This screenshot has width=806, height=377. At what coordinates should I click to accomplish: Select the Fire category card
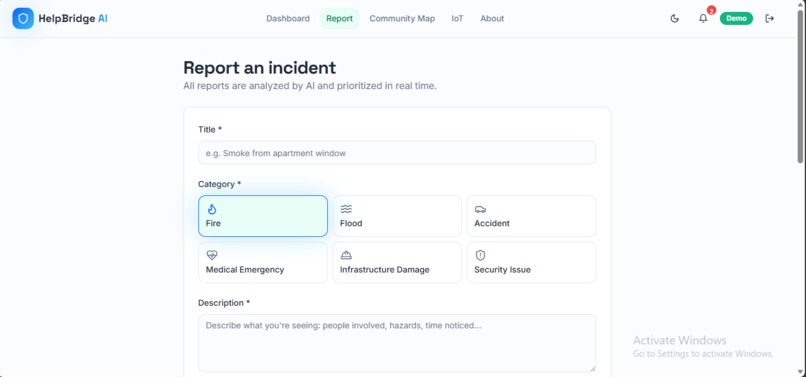coord(263,216)
